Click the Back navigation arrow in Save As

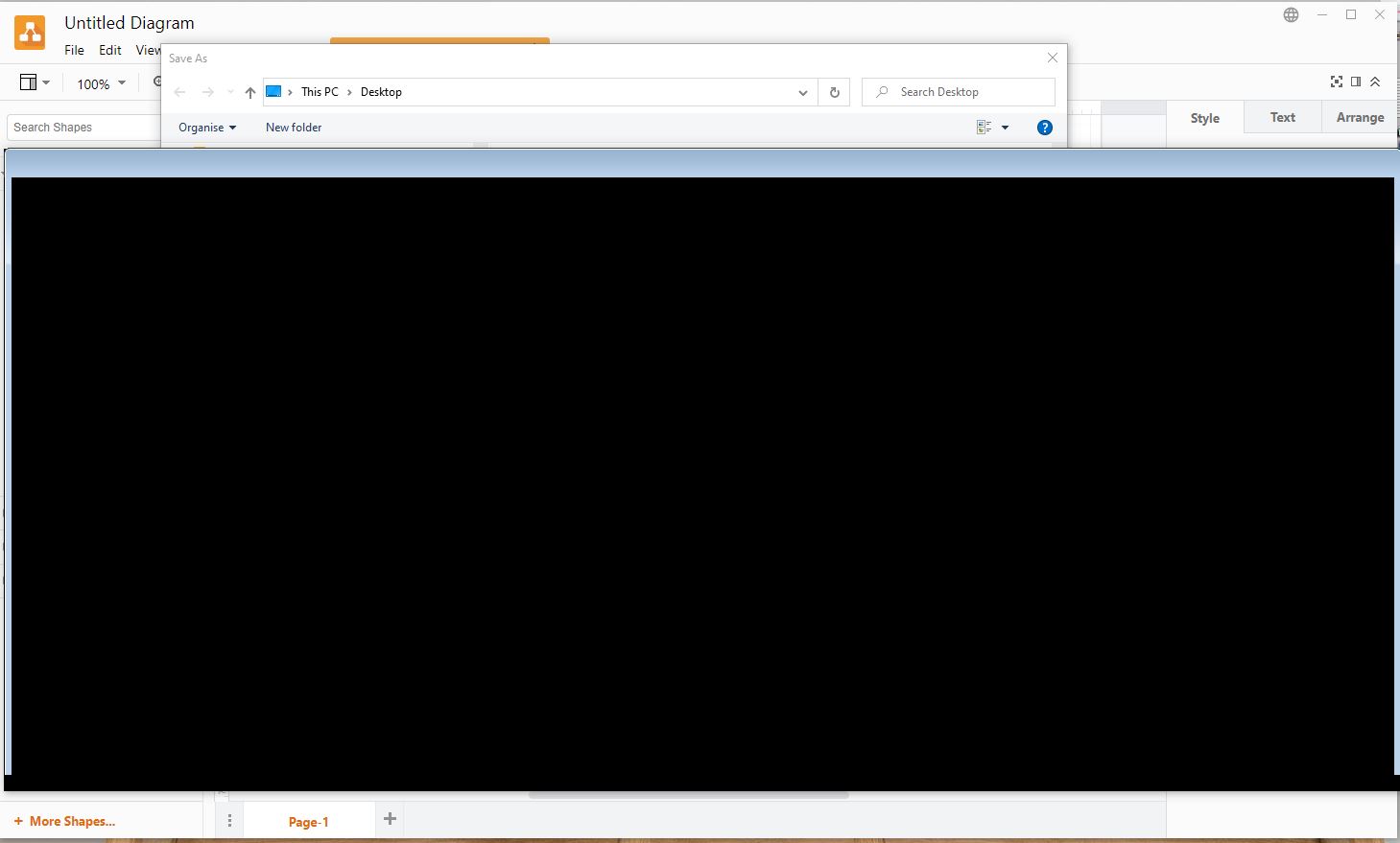(180, 91)
